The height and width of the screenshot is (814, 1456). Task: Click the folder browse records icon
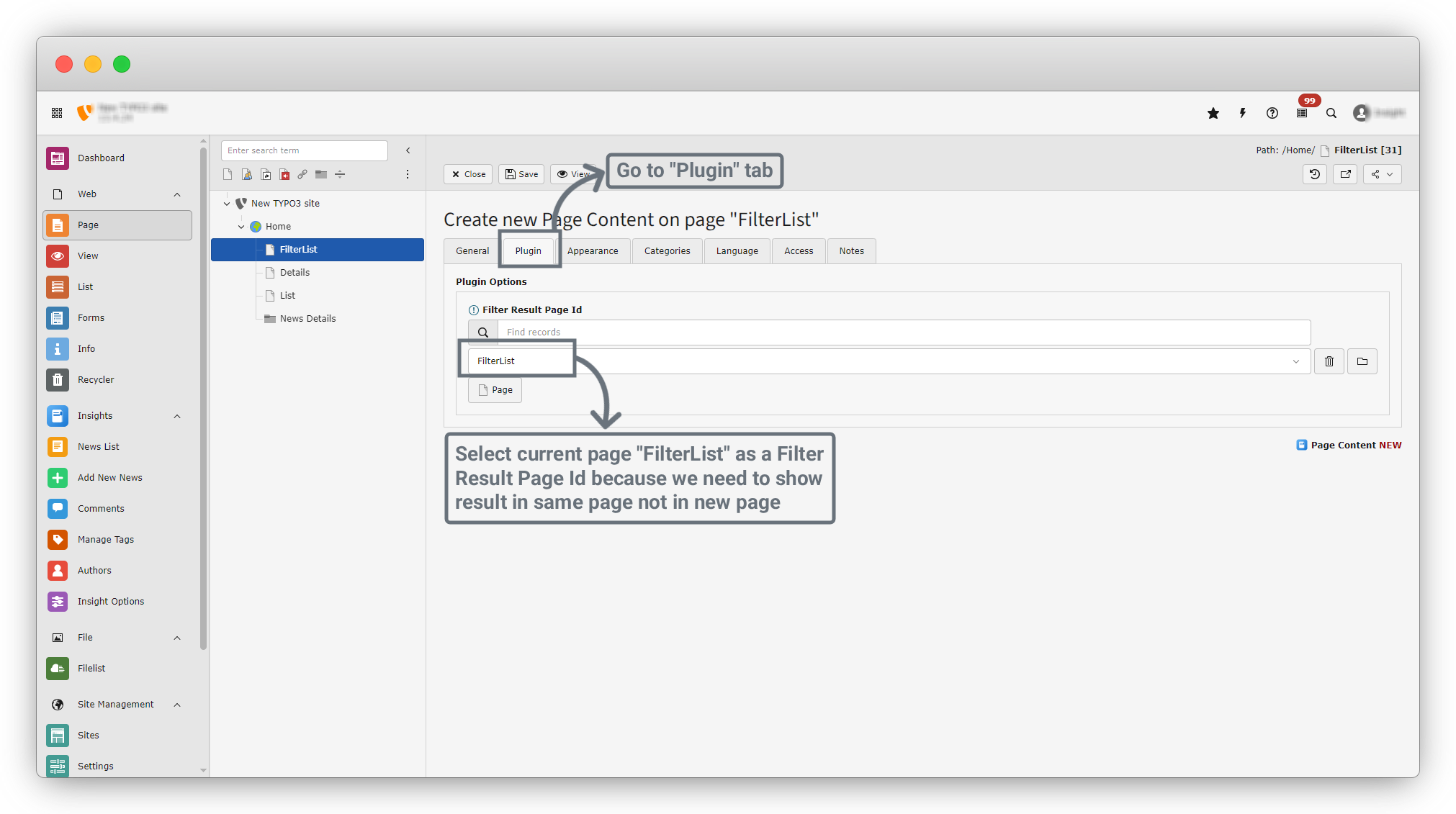click(x=1362, y=361)
